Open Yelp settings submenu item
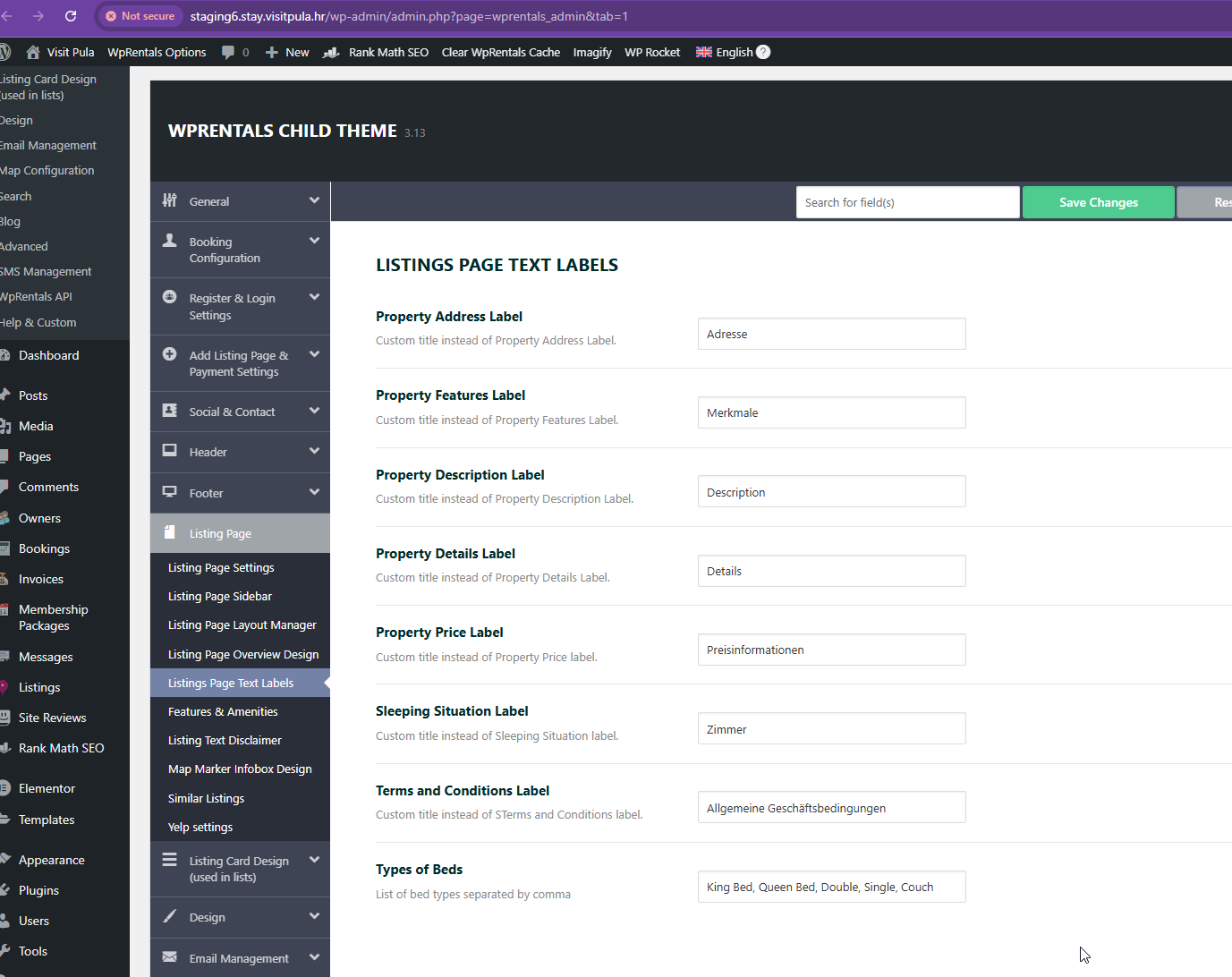 [200, 827]
